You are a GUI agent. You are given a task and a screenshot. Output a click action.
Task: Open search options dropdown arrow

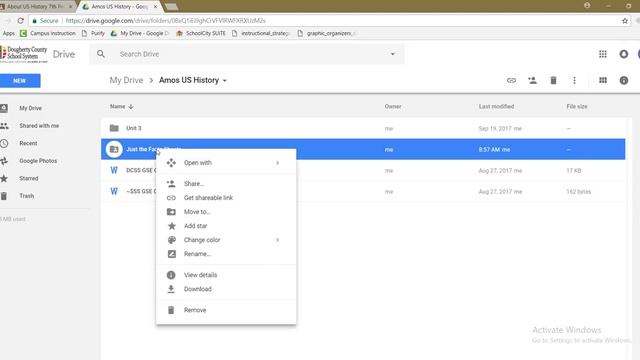click(x=393, y=54)
